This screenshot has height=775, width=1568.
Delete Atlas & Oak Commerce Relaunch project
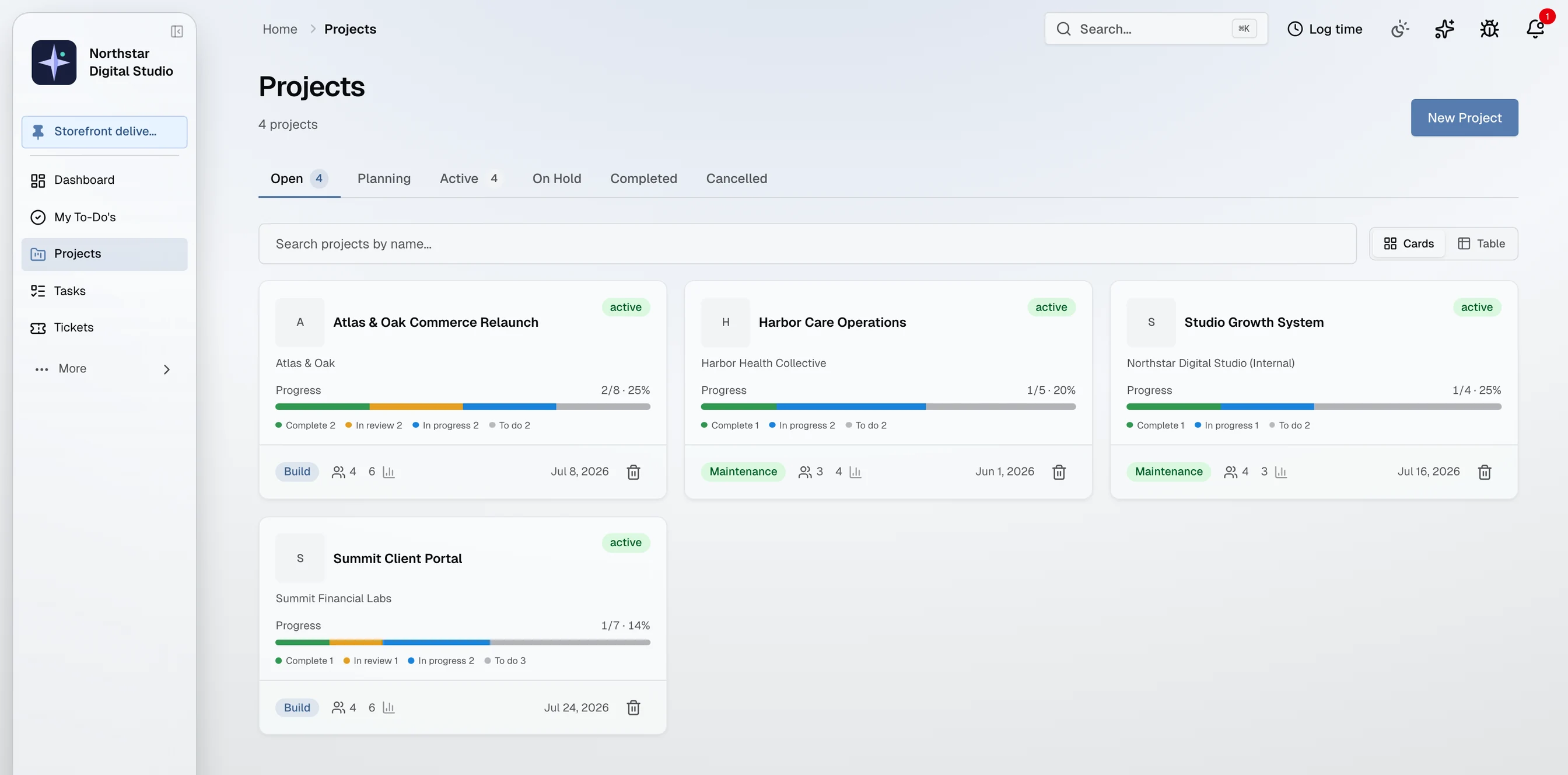click(633, 472)
